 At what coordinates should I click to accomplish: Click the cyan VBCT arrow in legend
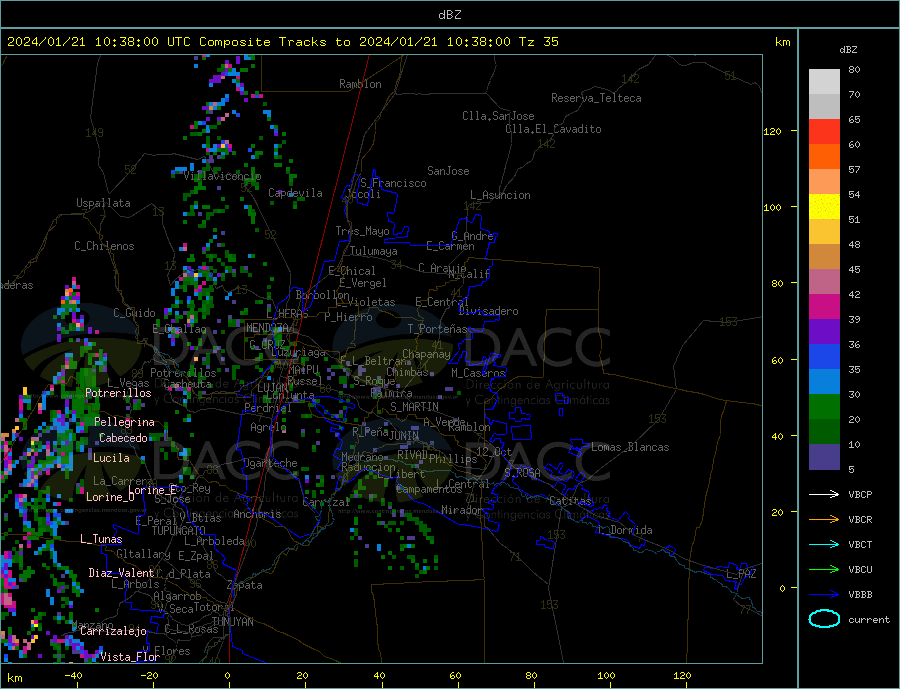click(x=824, y=544)
